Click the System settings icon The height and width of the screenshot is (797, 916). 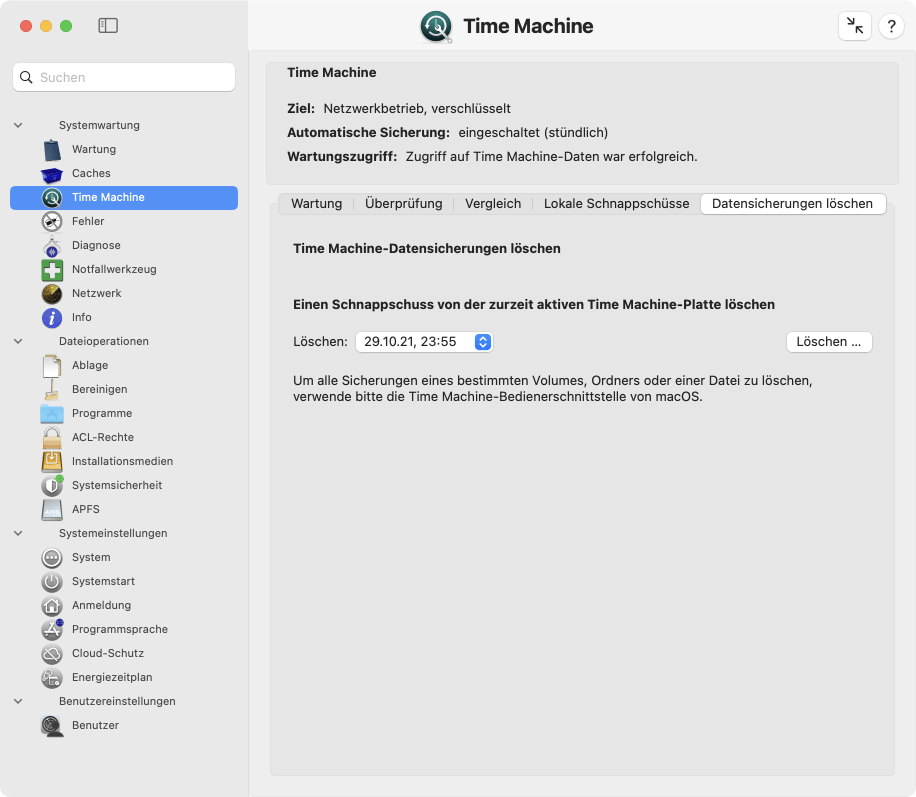(x=52, y=557)
